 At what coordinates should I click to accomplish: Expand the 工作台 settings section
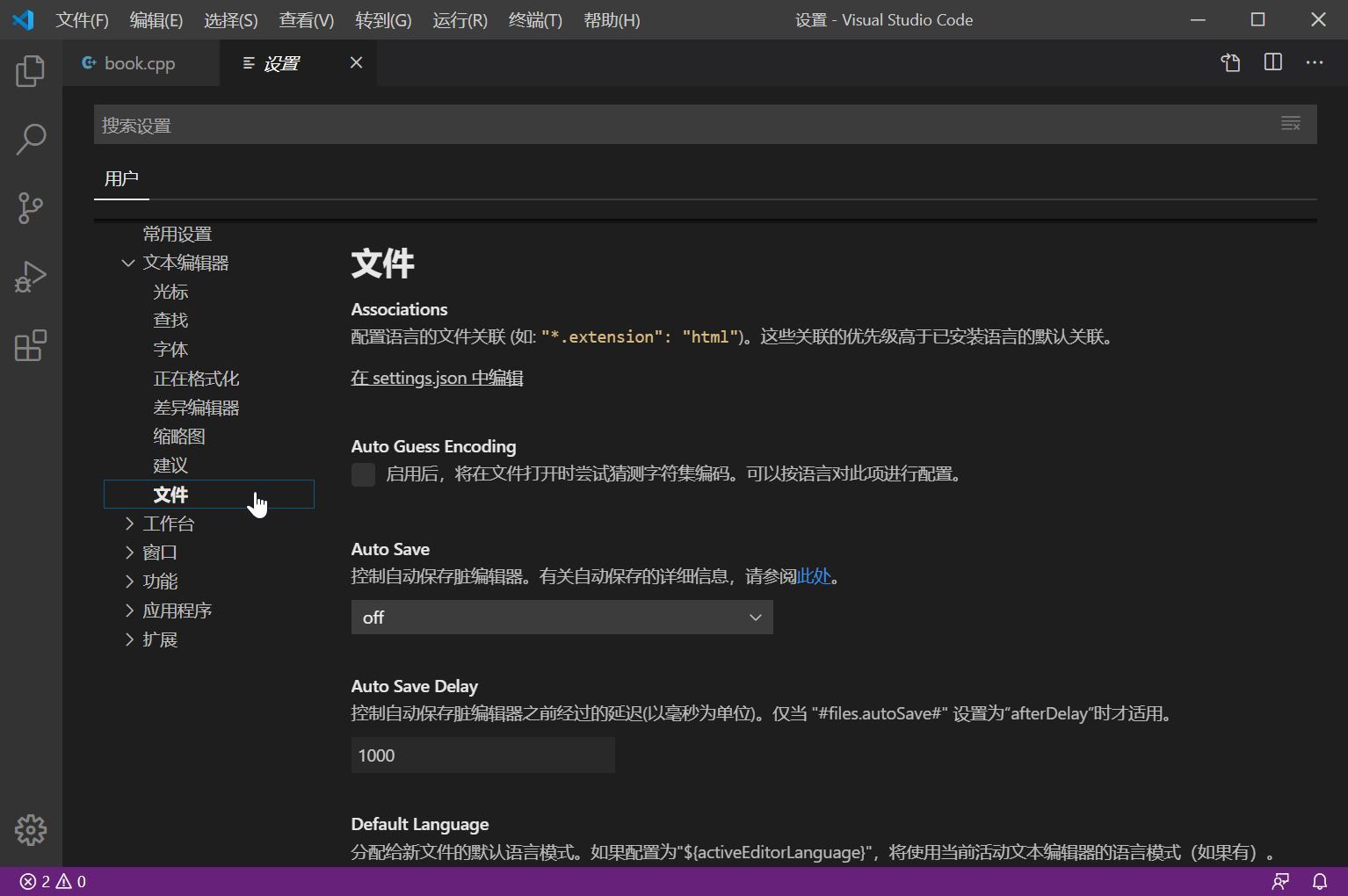pyautogui.click(x=129, y=524)
